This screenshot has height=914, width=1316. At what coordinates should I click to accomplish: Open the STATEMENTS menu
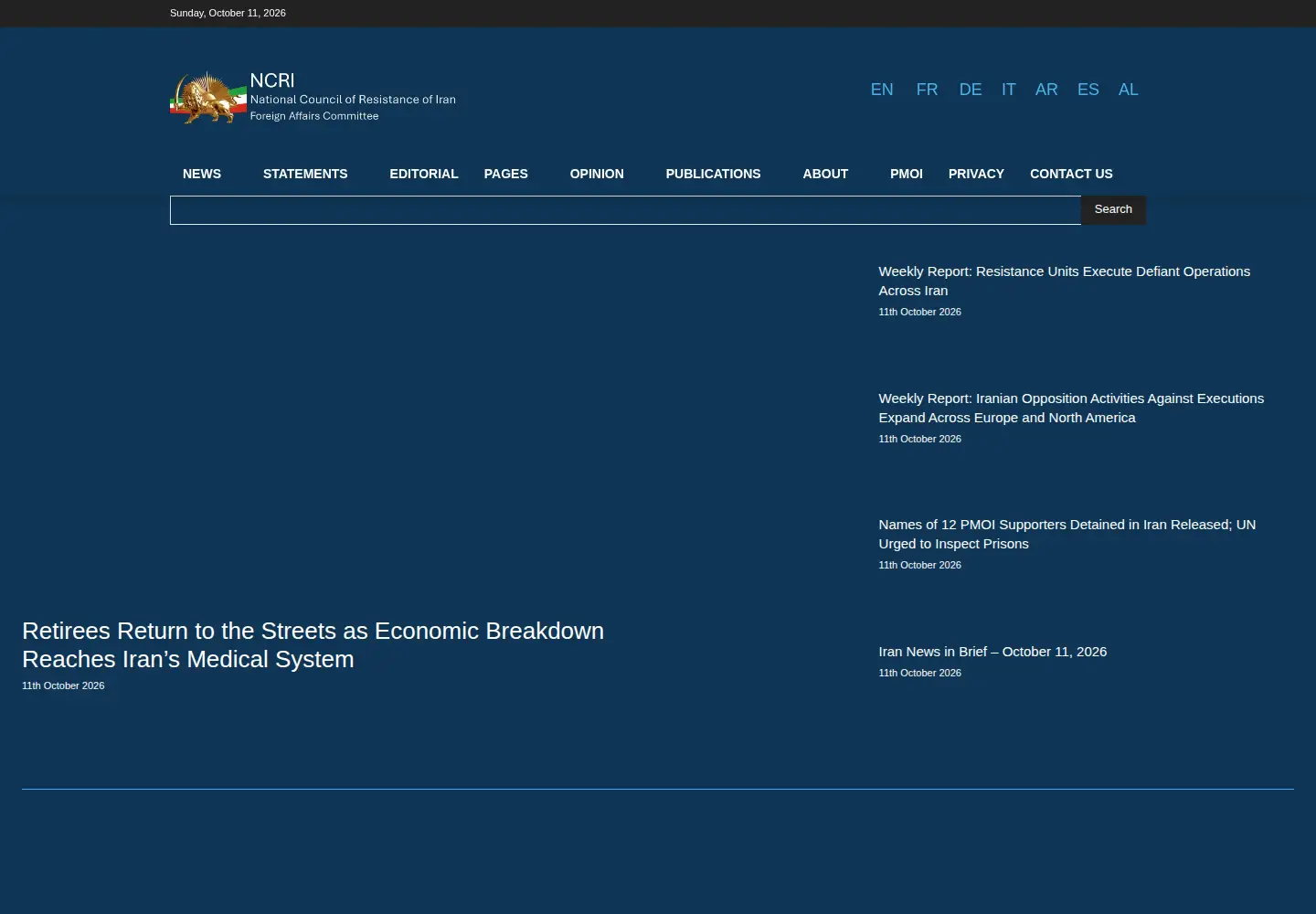point(305,174)
